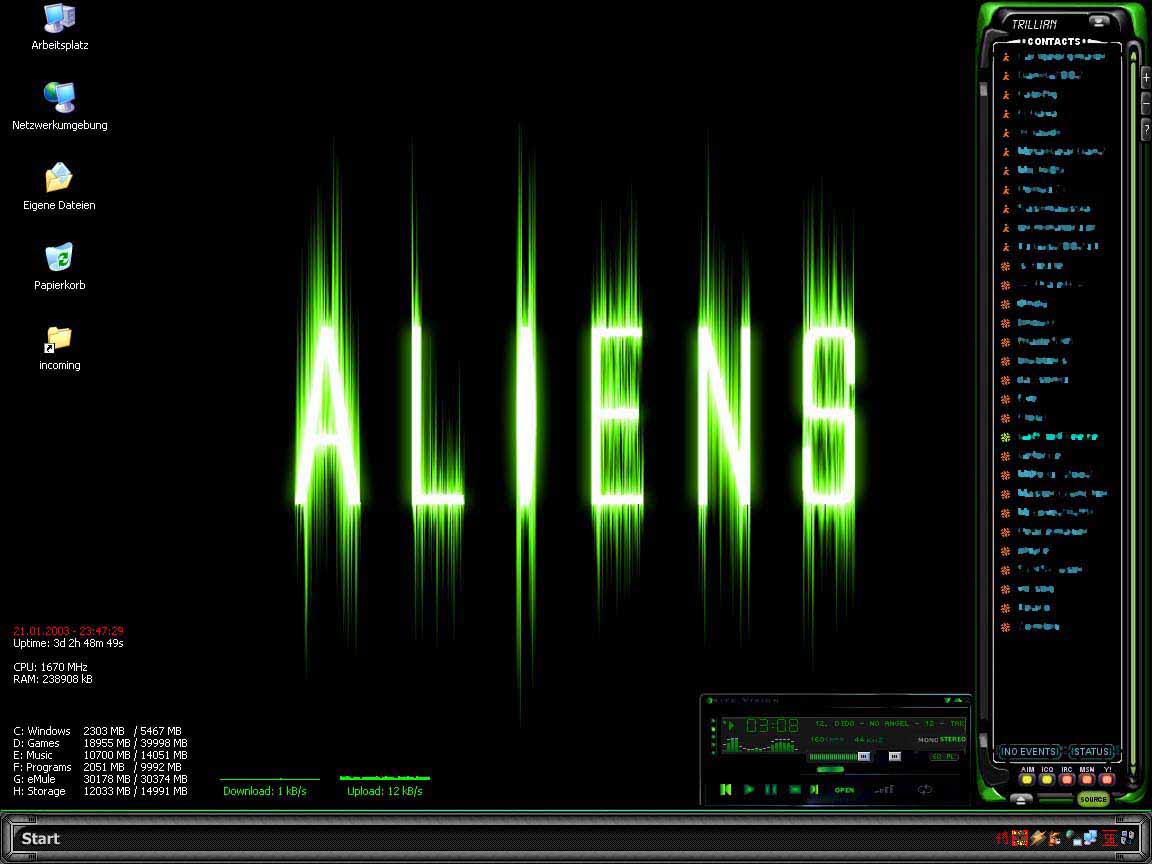Click the Trillian question mark help button
Image resolution: width=1152 pixels, height=864 pixels.
pyautogui.click(x=1146, y=130)
